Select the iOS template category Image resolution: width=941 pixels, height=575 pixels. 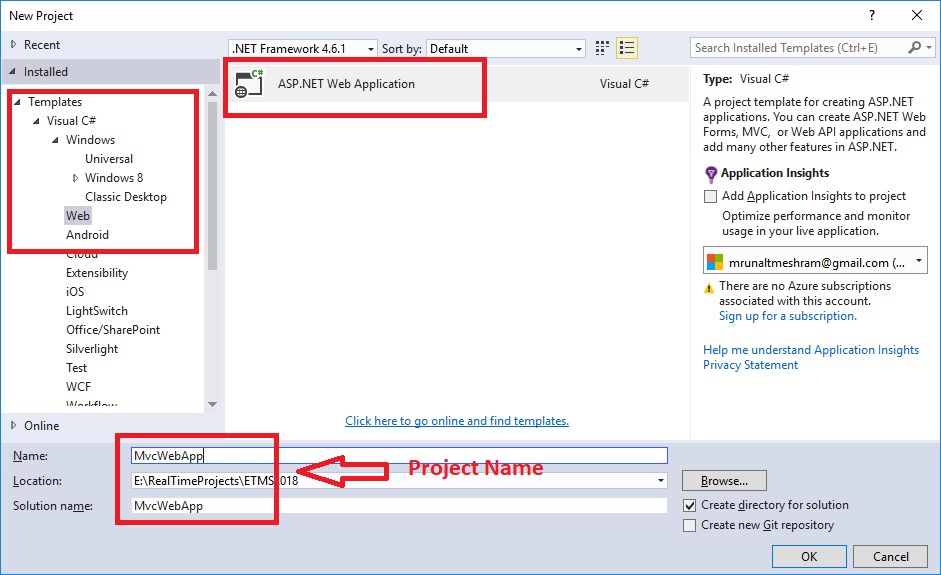75,292
